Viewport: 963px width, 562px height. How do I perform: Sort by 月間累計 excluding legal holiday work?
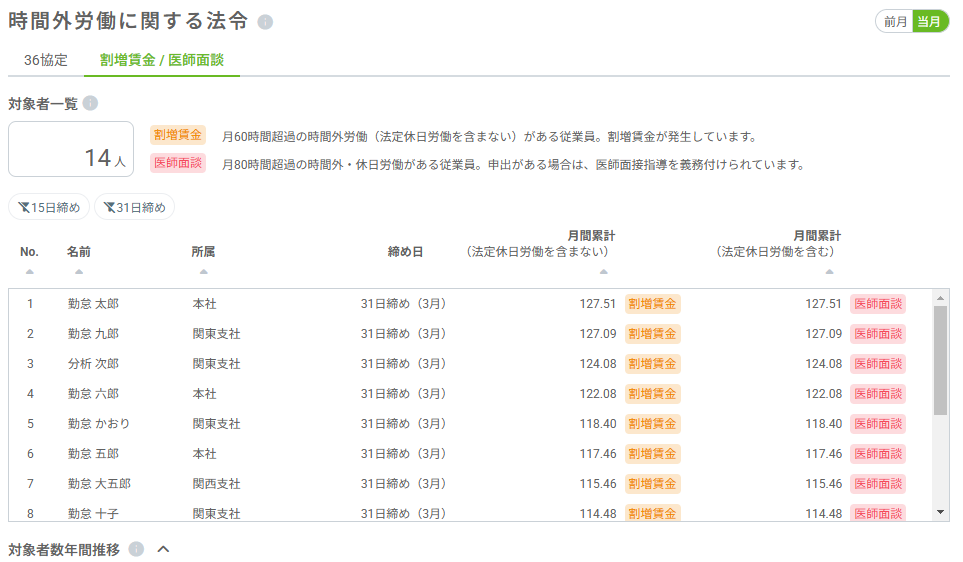coord(604,271)
